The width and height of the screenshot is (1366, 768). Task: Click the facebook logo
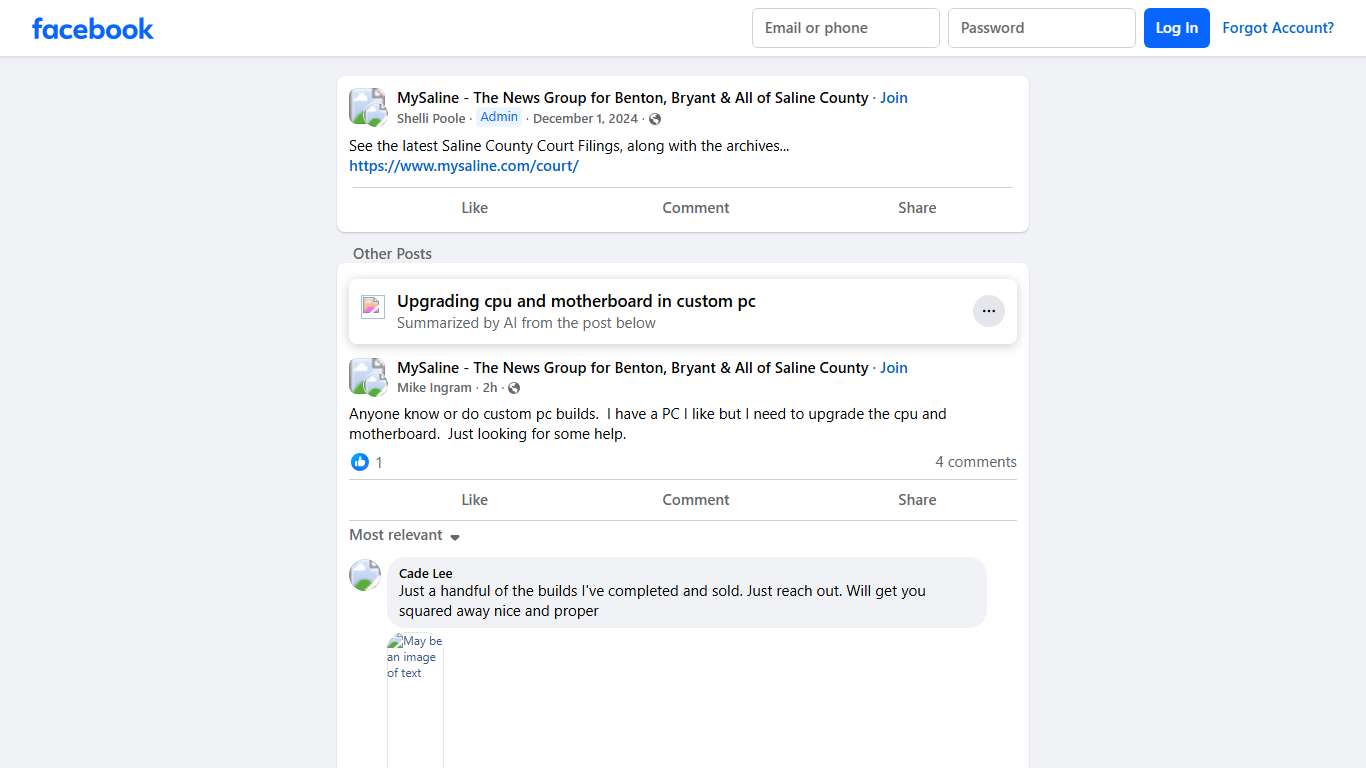[x=92, y=28]
